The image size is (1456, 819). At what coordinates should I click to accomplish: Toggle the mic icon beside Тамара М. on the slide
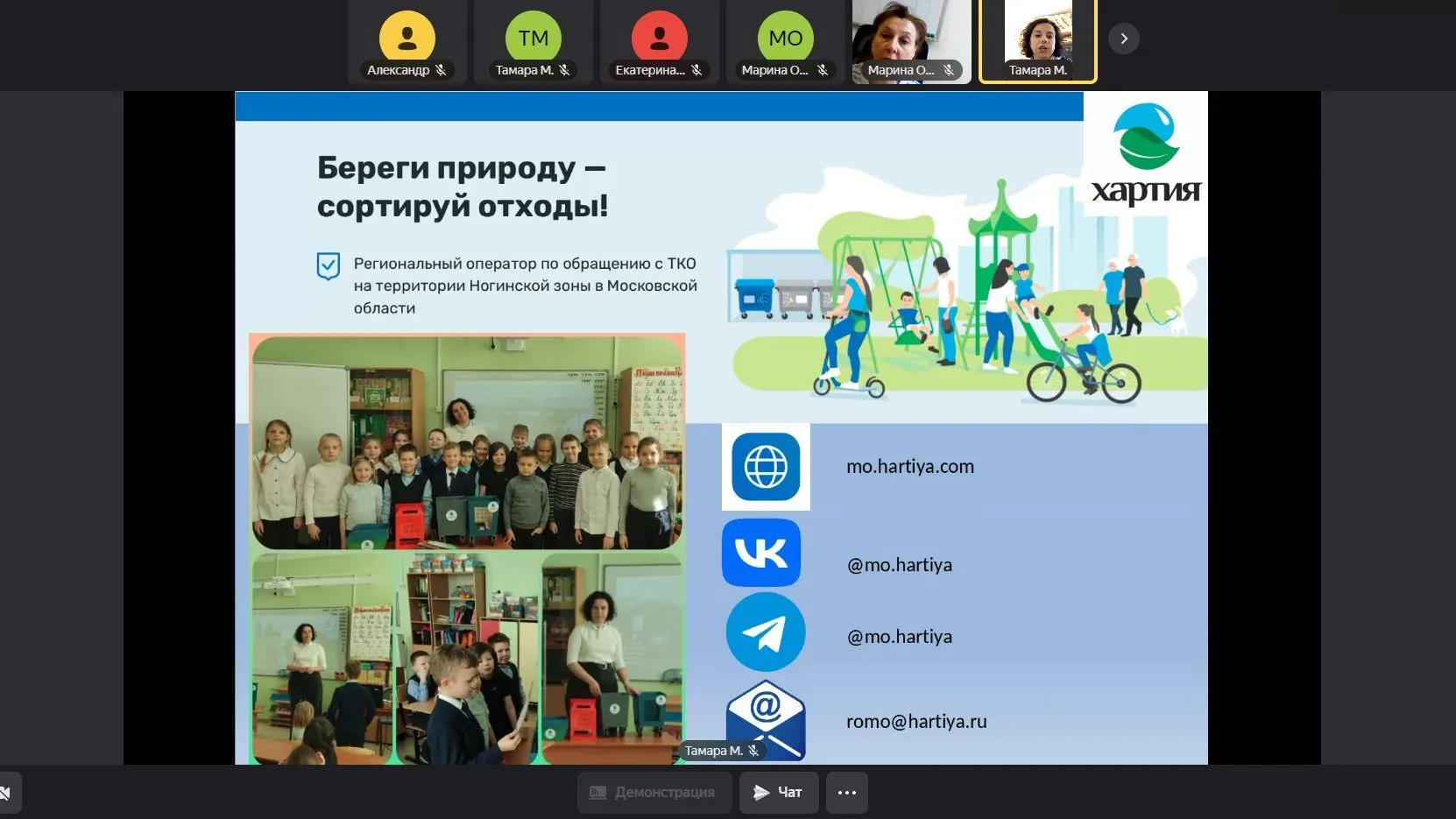753,751
